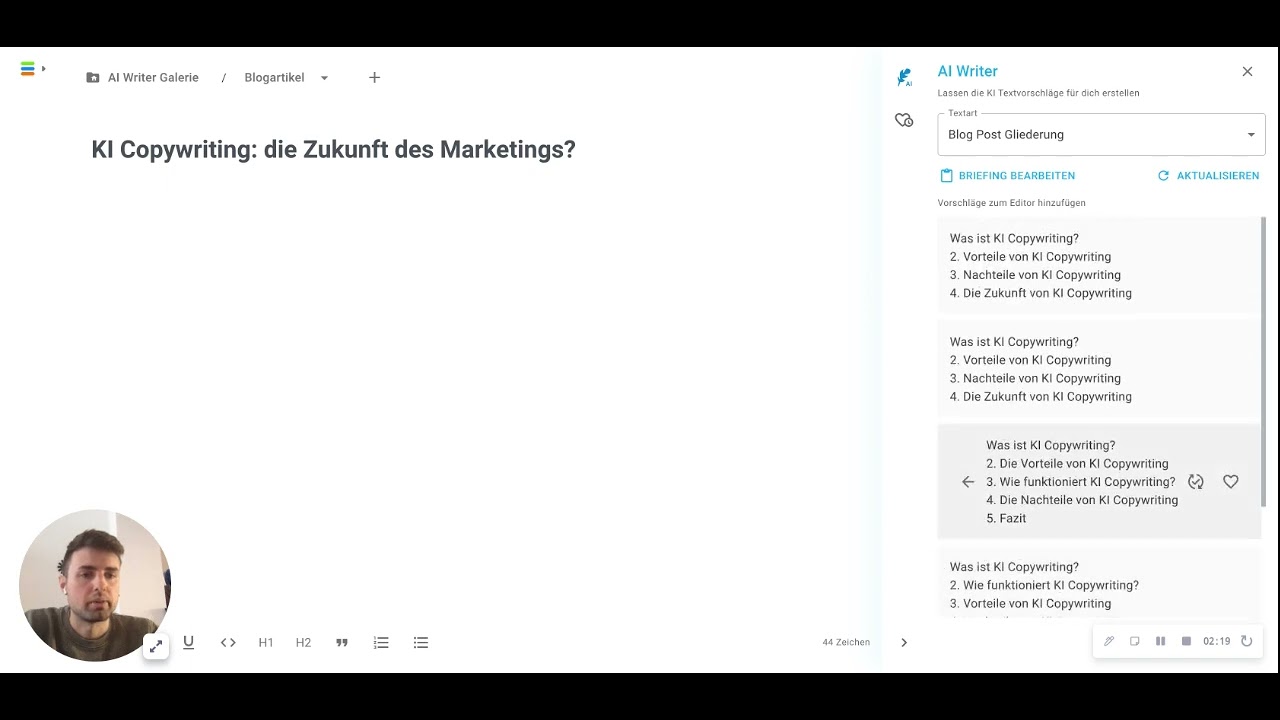Viewport: 1280px width, 720px height.
Task: Pause the screen recording
Action: (1161, 641)
